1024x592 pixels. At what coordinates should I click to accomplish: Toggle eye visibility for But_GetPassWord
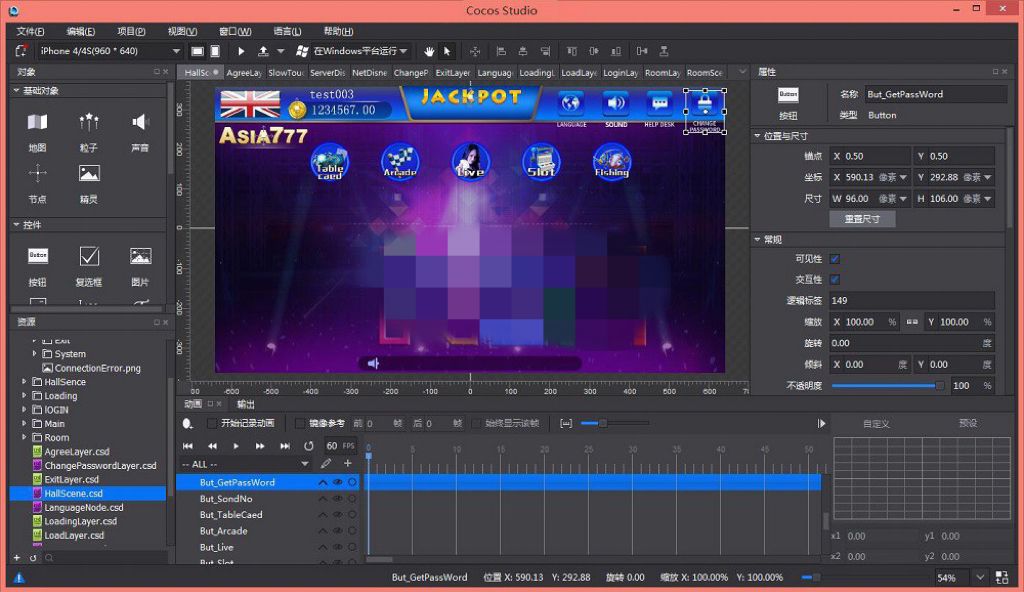[338, 482]
